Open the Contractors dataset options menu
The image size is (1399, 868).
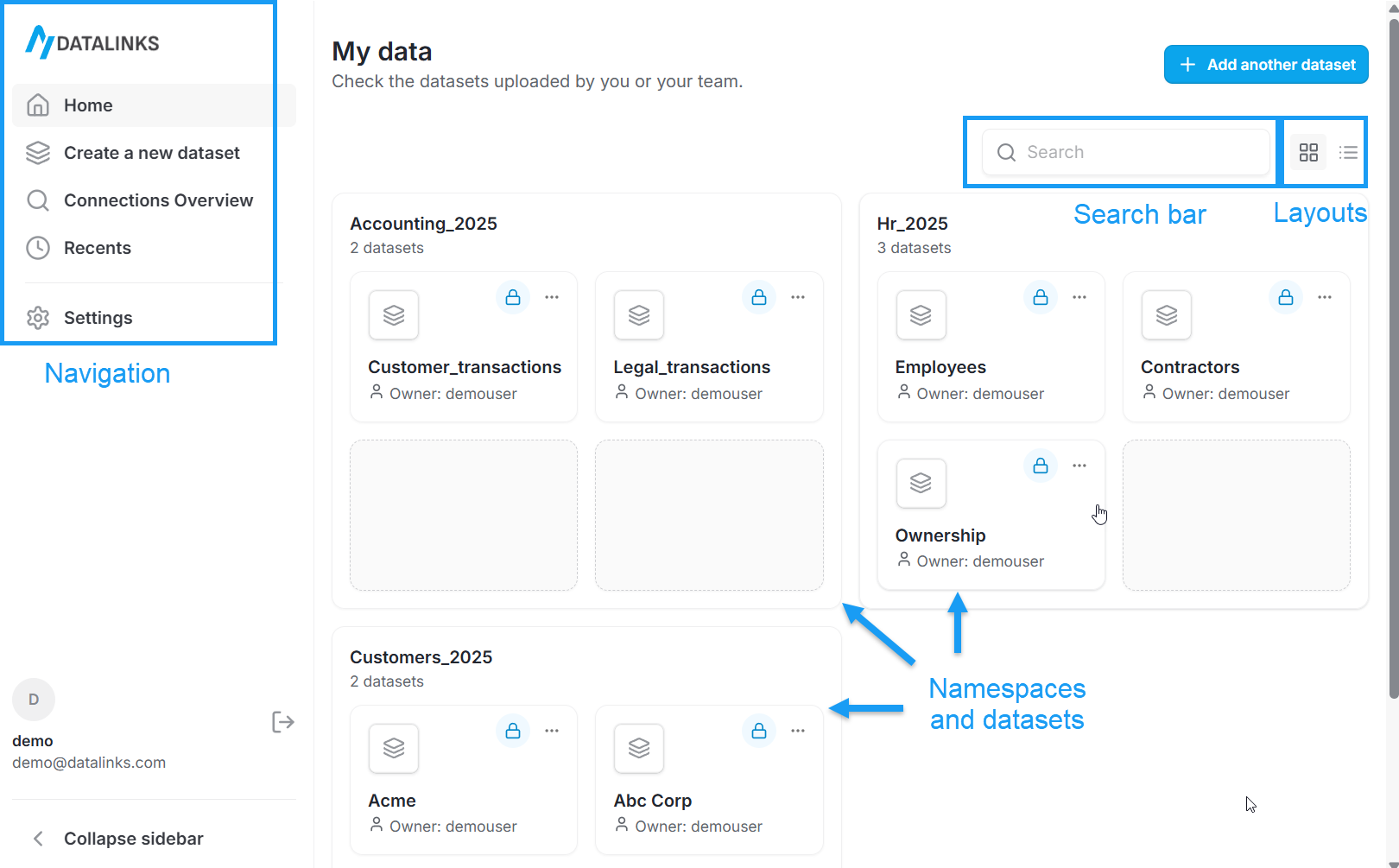[x=1324, y=297]
